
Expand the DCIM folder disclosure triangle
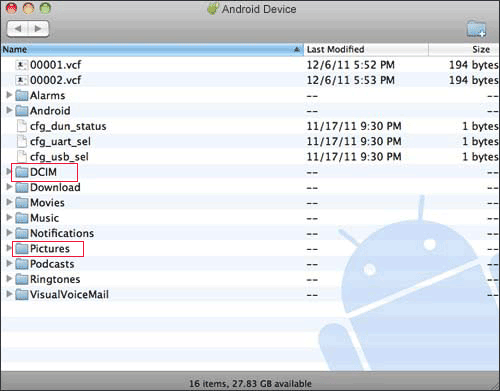[8, 171]
